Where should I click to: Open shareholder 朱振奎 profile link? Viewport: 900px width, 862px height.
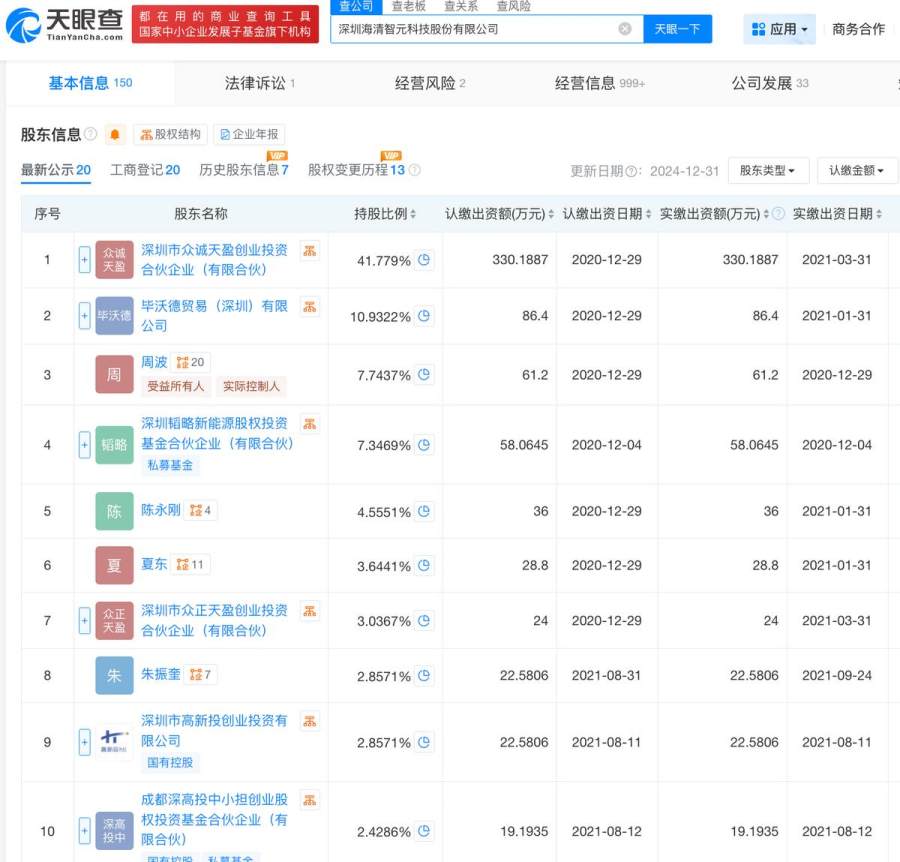[161, 674]
